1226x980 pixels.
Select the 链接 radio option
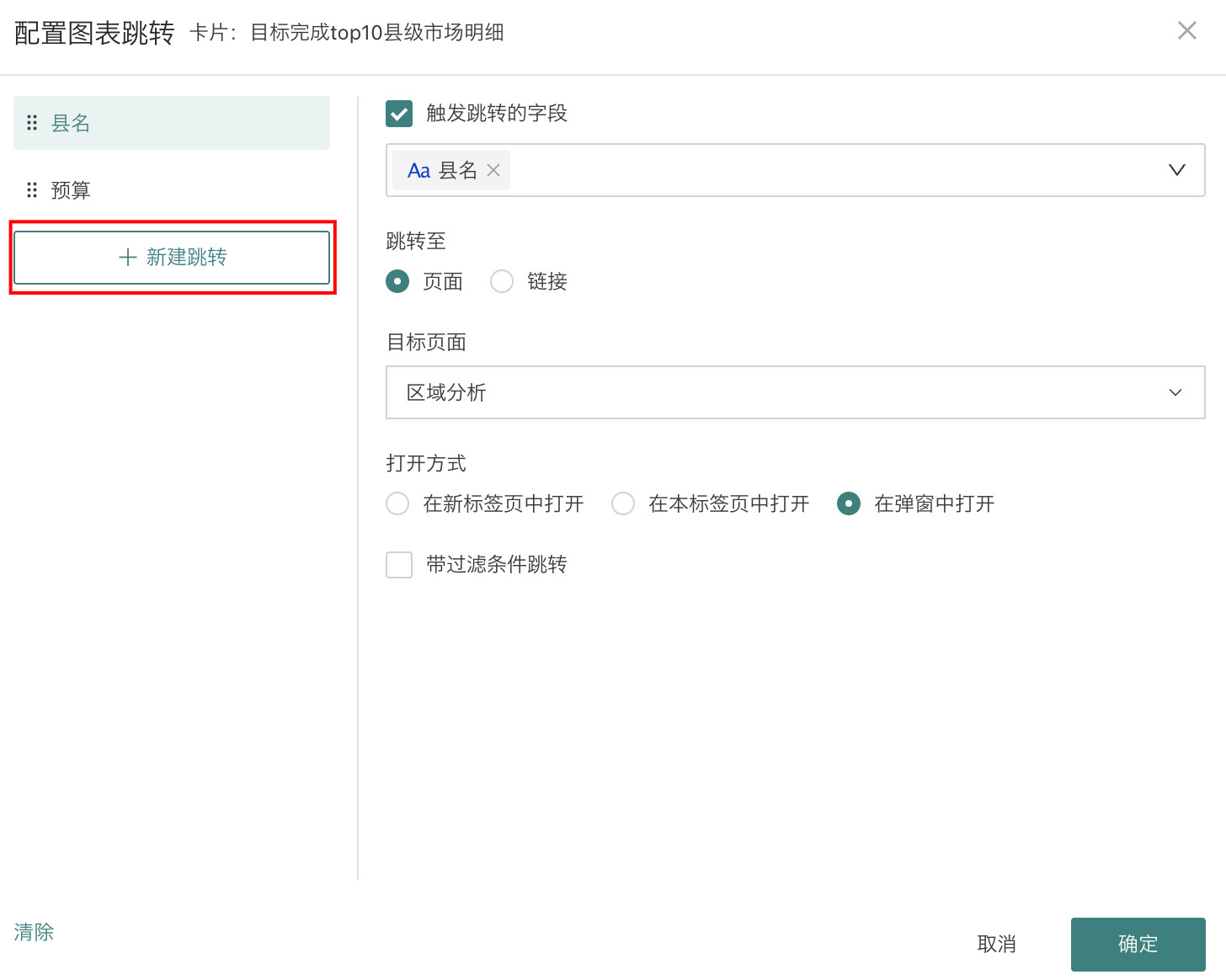(x=502, y=281)
